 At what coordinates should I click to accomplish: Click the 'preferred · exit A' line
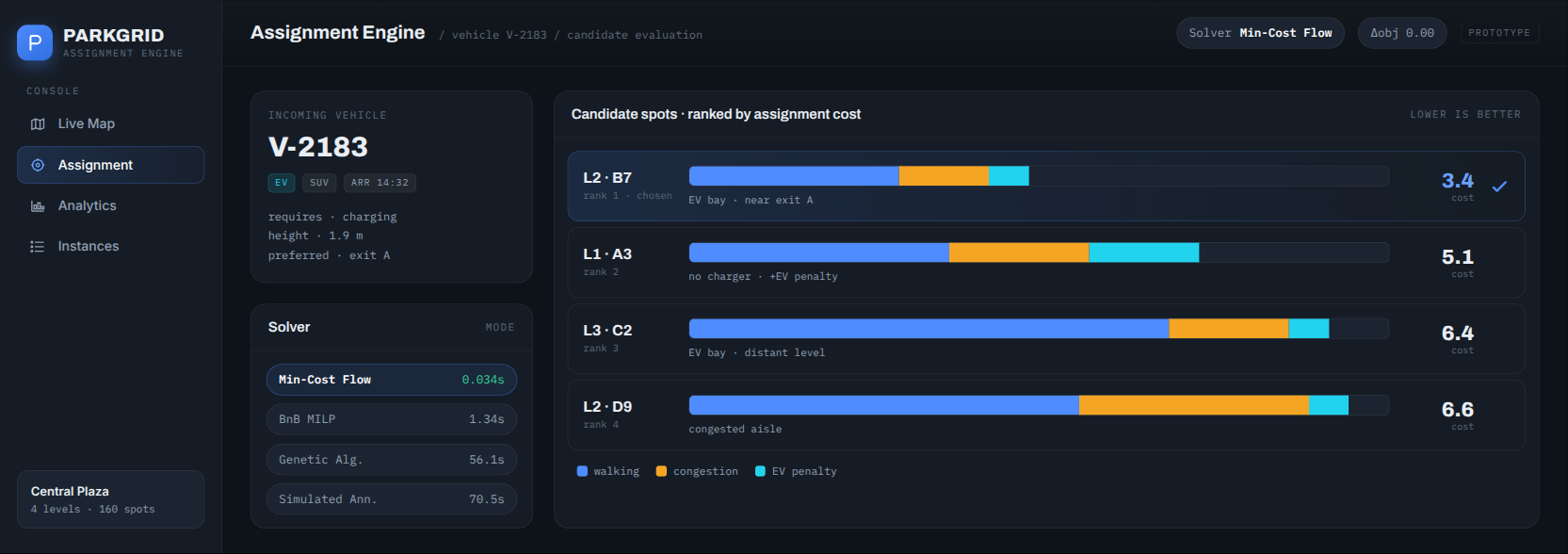coord(329,255)
